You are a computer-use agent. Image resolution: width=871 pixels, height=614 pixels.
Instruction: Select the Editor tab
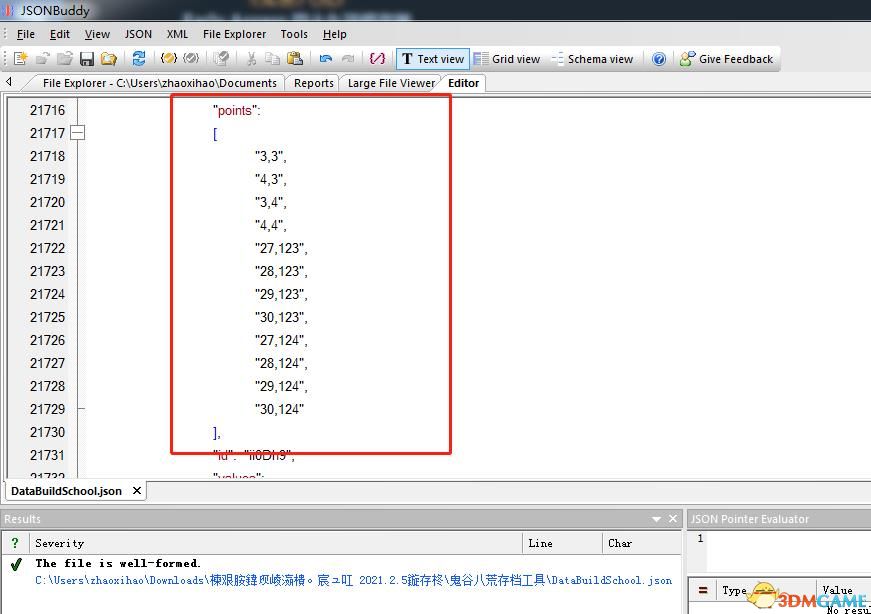463,83
